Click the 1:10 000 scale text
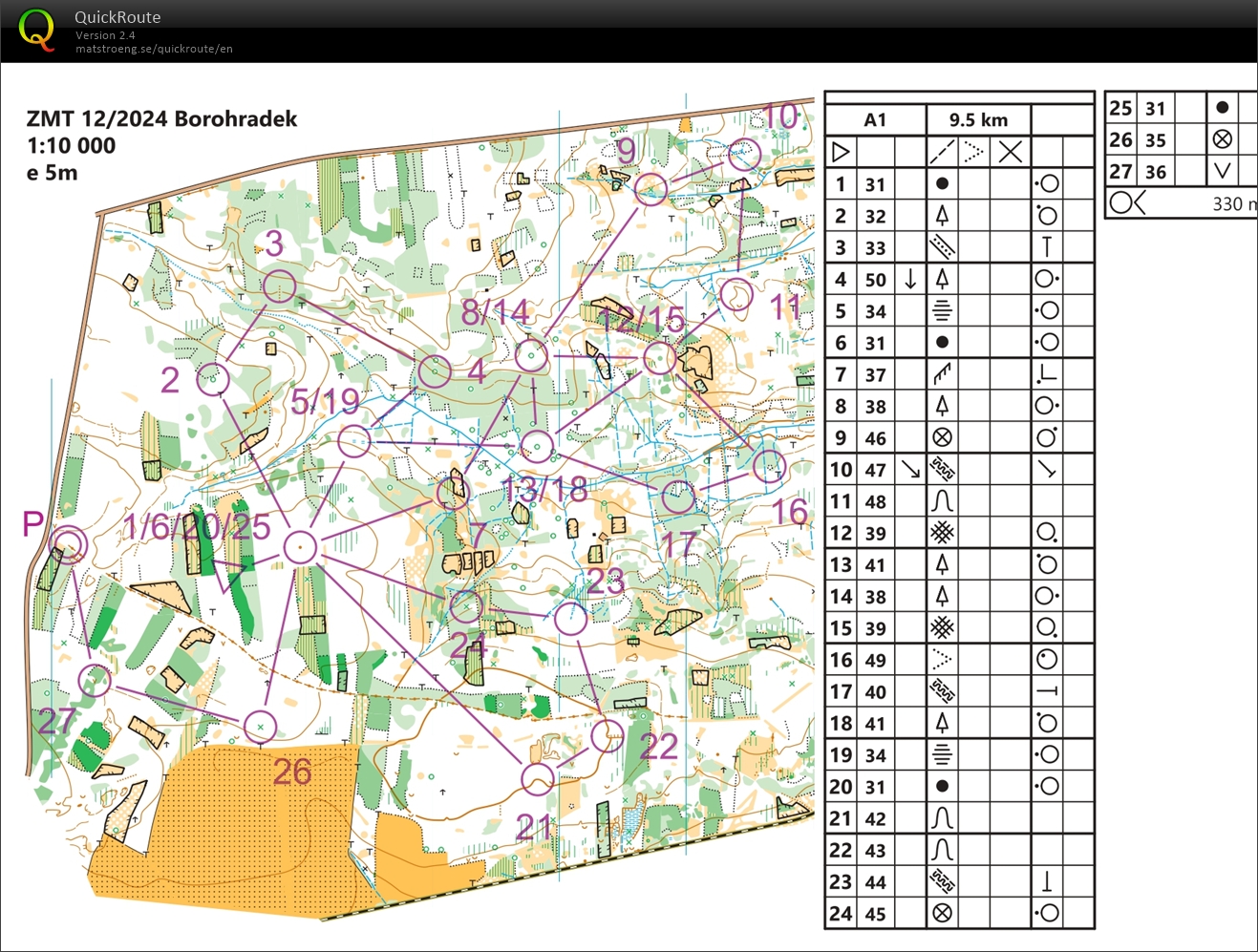The image size is (1258, 952). point(71,146)
